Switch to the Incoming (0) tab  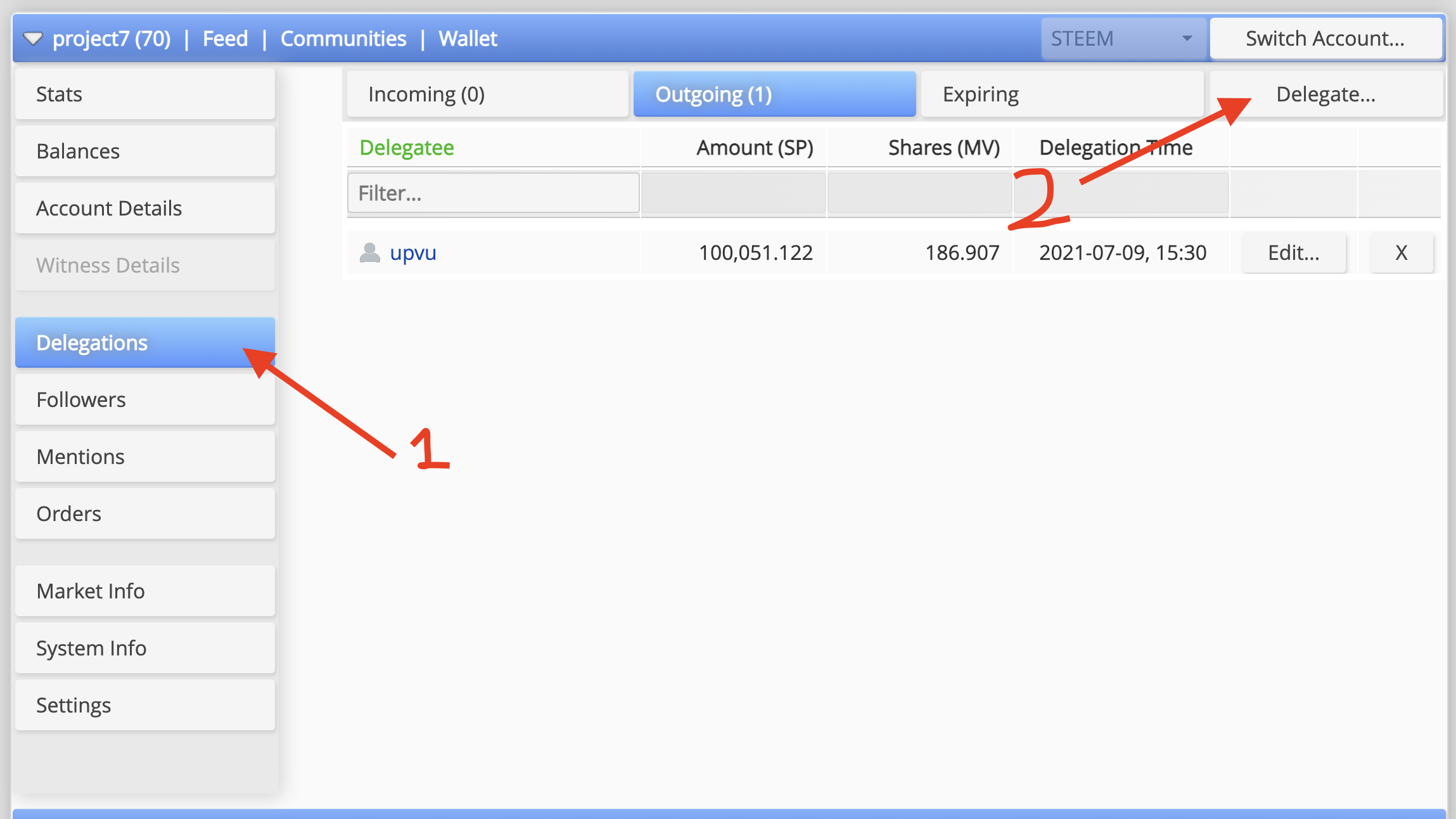click(x=488, y=94)
